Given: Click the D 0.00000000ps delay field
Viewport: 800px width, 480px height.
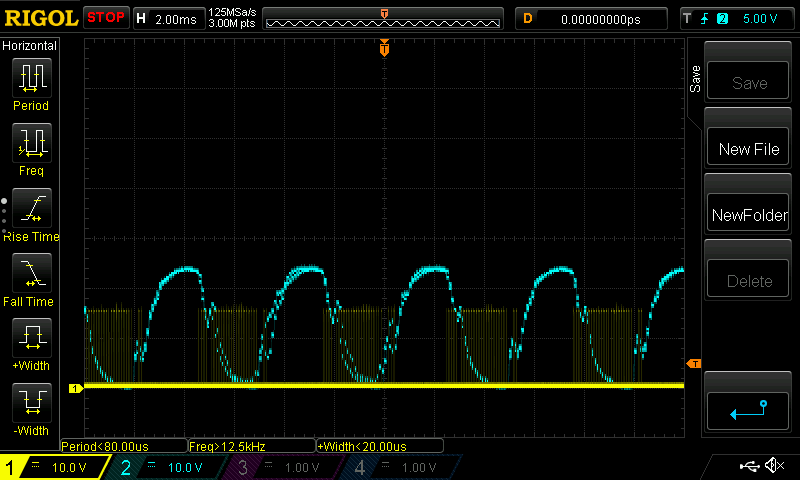Looking at the screenshot, I should click(591, 19).
